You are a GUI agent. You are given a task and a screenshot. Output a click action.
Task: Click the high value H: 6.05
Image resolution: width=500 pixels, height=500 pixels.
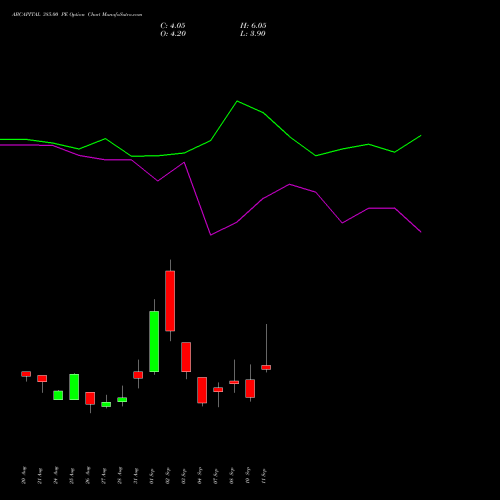point(253,26)
